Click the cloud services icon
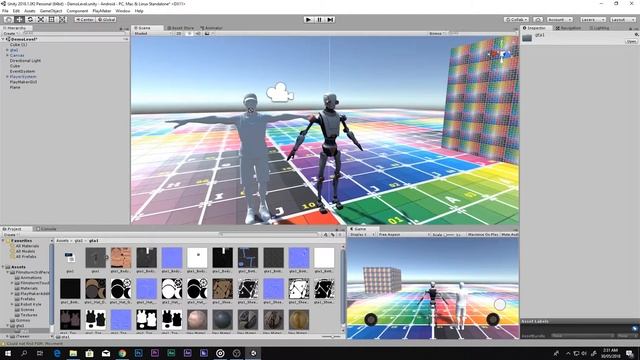Screen dimensions: 640x360 tap(538, 19)
